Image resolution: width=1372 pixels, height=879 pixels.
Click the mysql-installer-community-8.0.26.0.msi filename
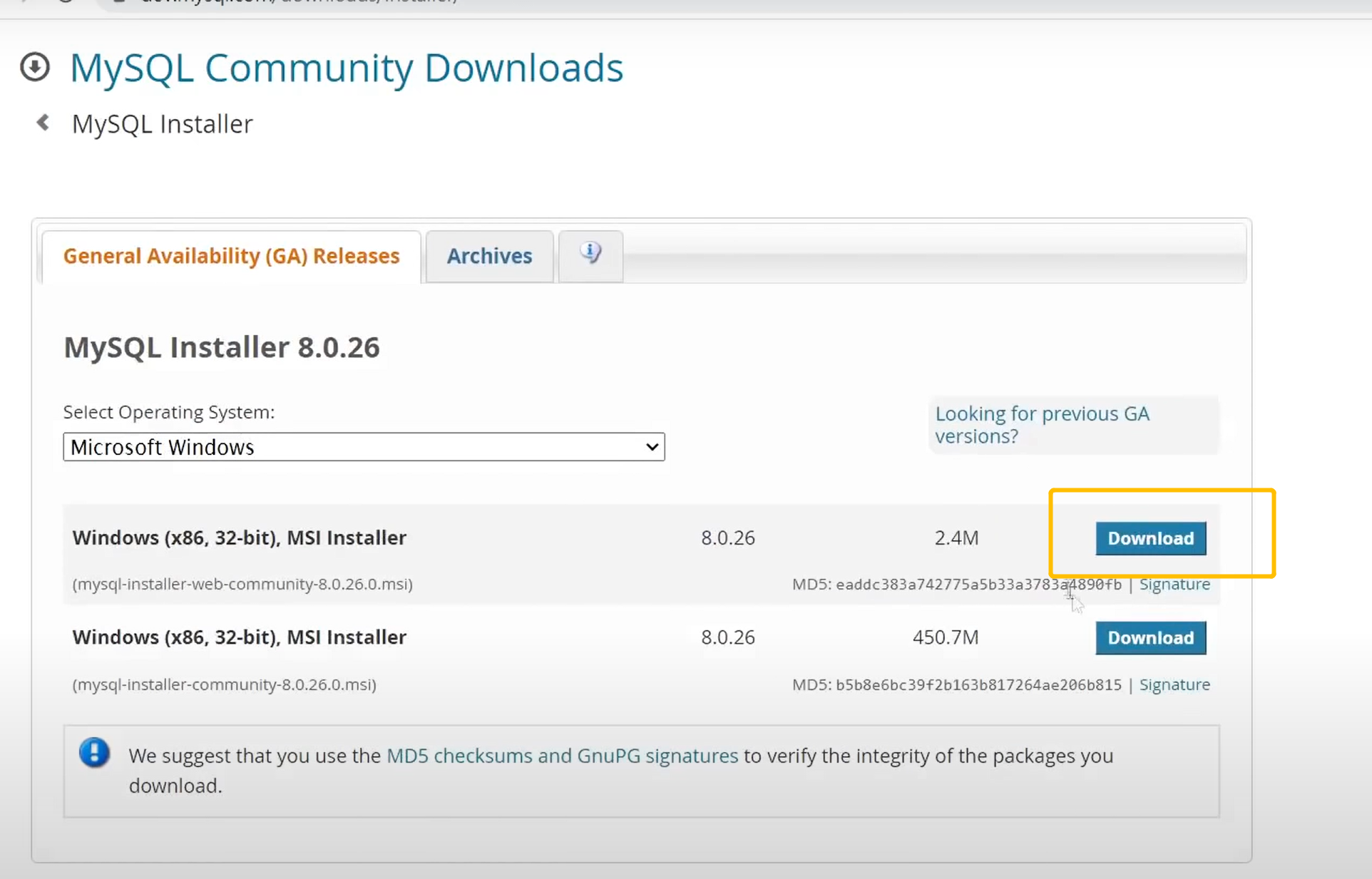pyautogui.click(x=224, y=684)
